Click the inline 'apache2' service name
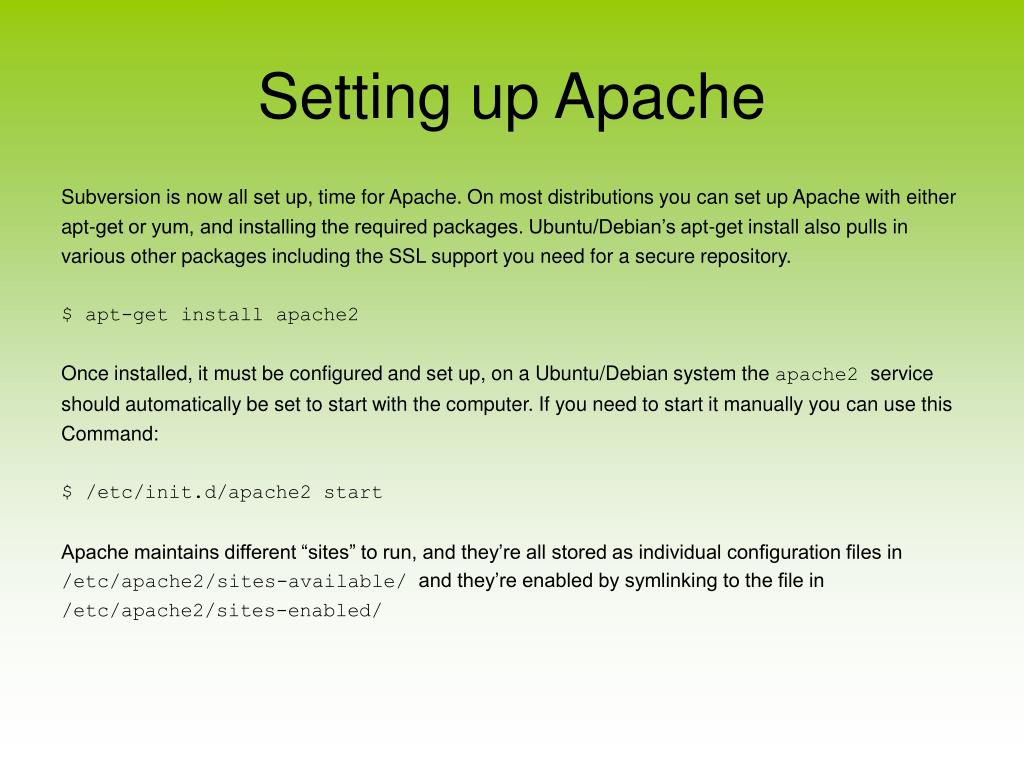Image resolution: width=1024 pixels, height=768 pixels. [x=816, y=375]
